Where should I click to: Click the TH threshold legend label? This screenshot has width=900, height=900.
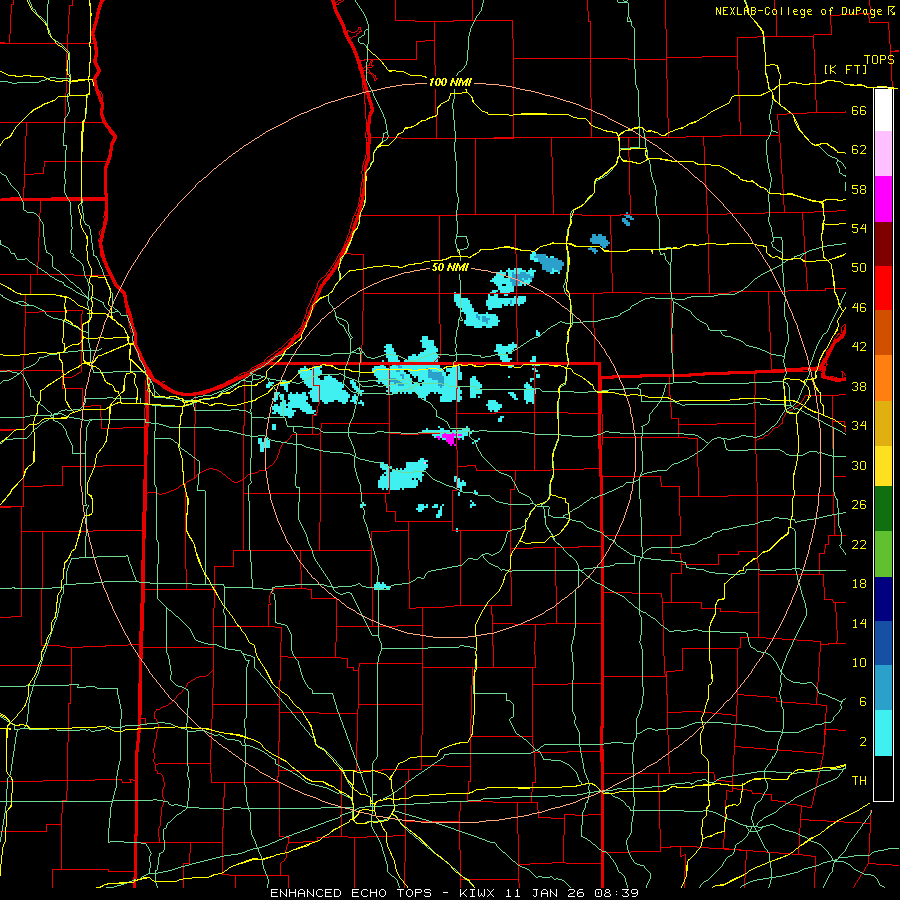859,781
